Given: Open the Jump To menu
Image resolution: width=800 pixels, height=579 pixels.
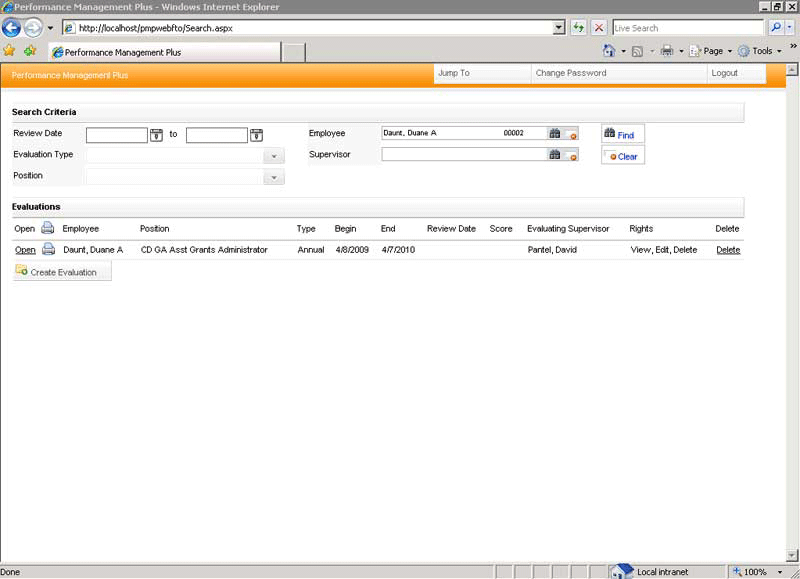Looking at the screenshot, I should pyautogui.click(x=453, y=73).
